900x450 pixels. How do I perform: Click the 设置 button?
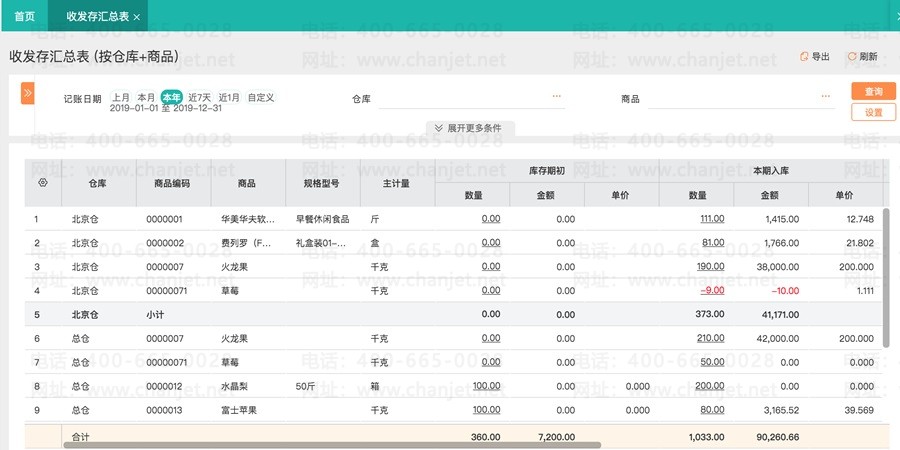[873, 112]
